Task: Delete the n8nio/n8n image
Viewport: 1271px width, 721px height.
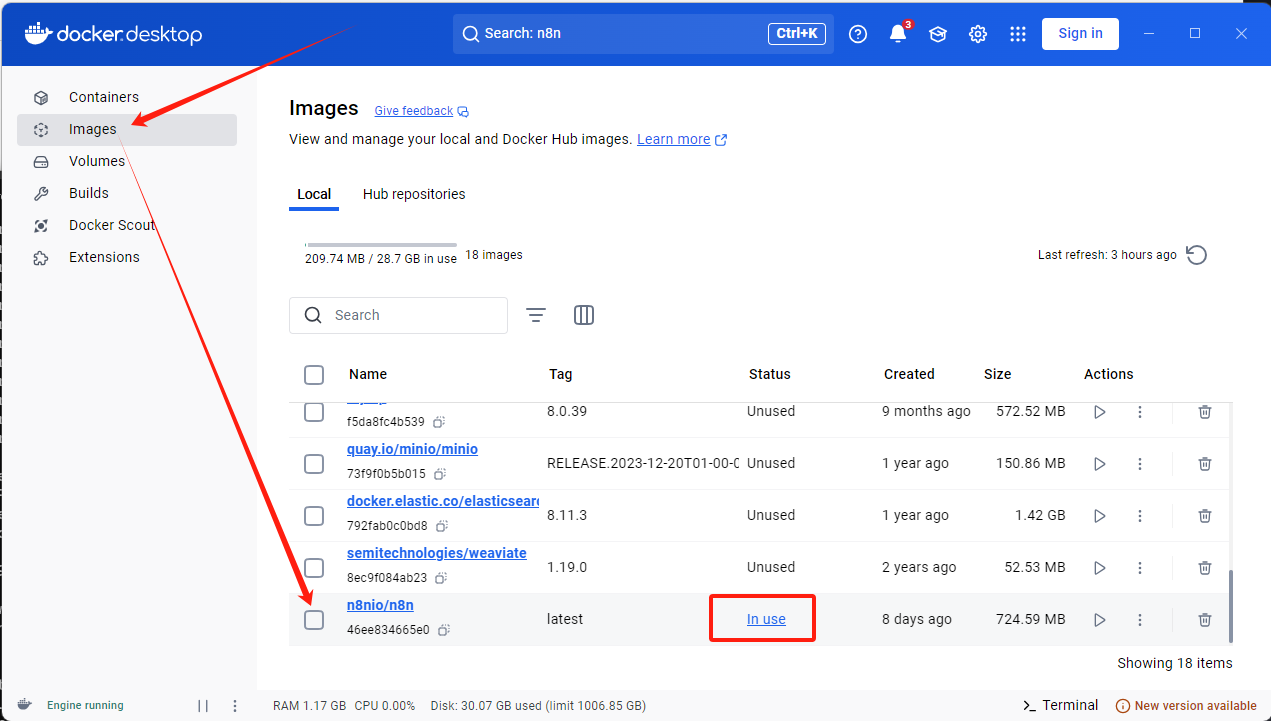Action: (1205, 620)
